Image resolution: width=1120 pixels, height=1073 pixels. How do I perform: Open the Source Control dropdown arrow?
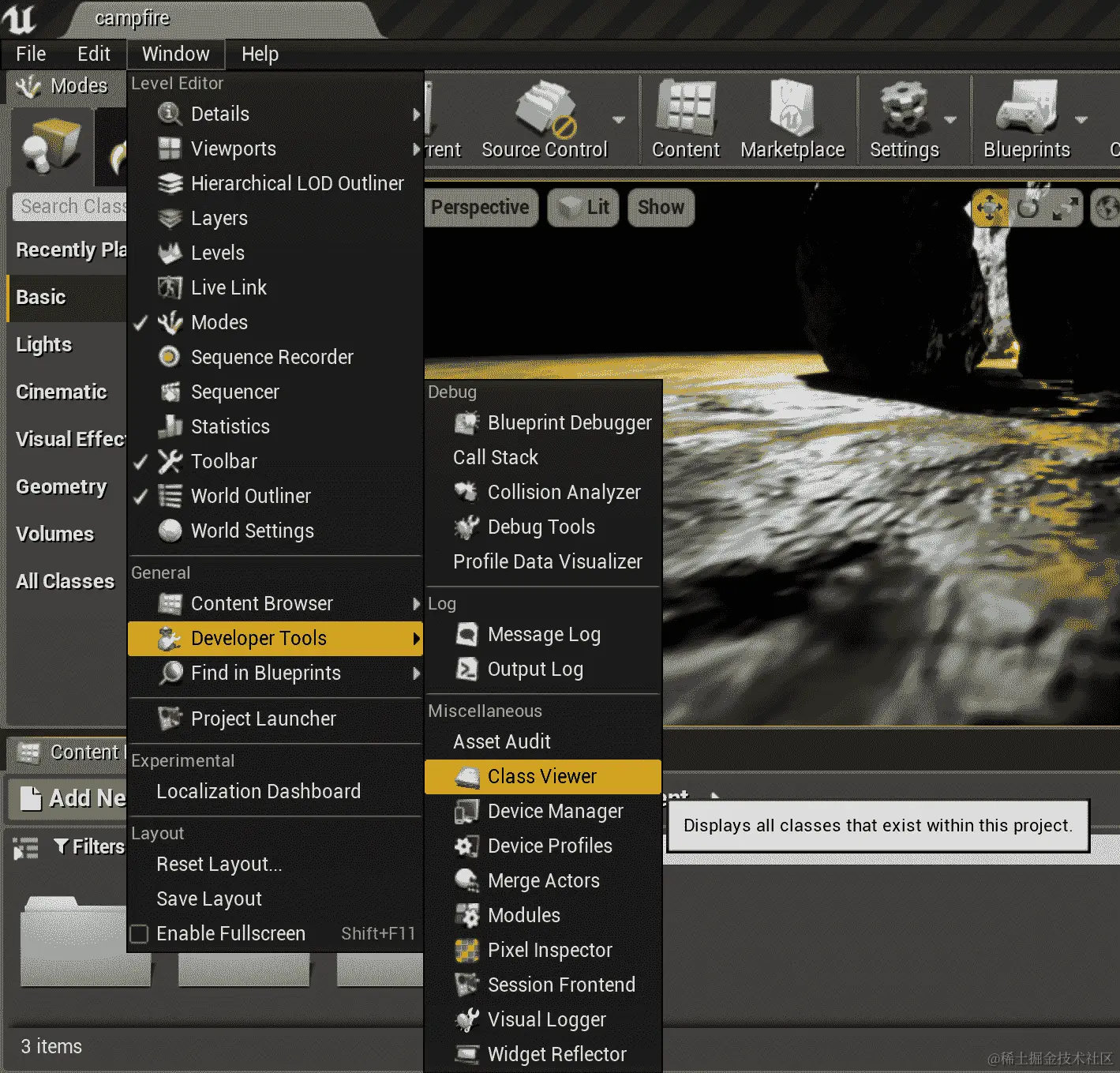coord(619,120)
